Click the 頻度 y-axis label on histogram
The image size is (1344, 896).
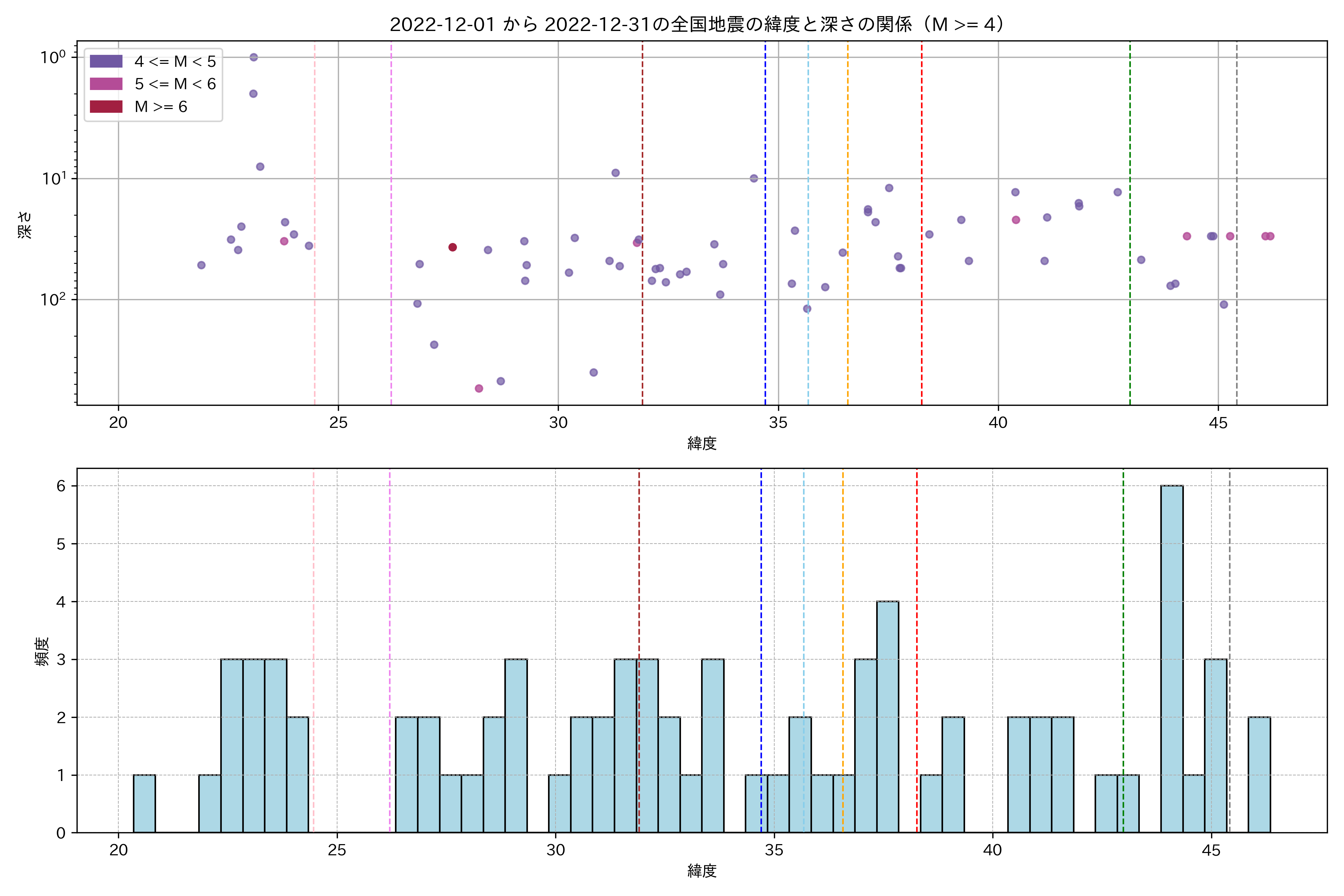(42, 652)
